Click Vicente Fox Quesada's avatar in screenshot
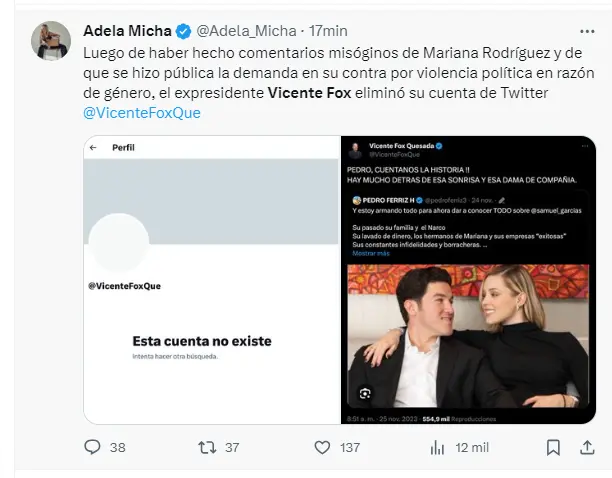The width and height of the screenshot is (612, 478). [x=355, y=150]
